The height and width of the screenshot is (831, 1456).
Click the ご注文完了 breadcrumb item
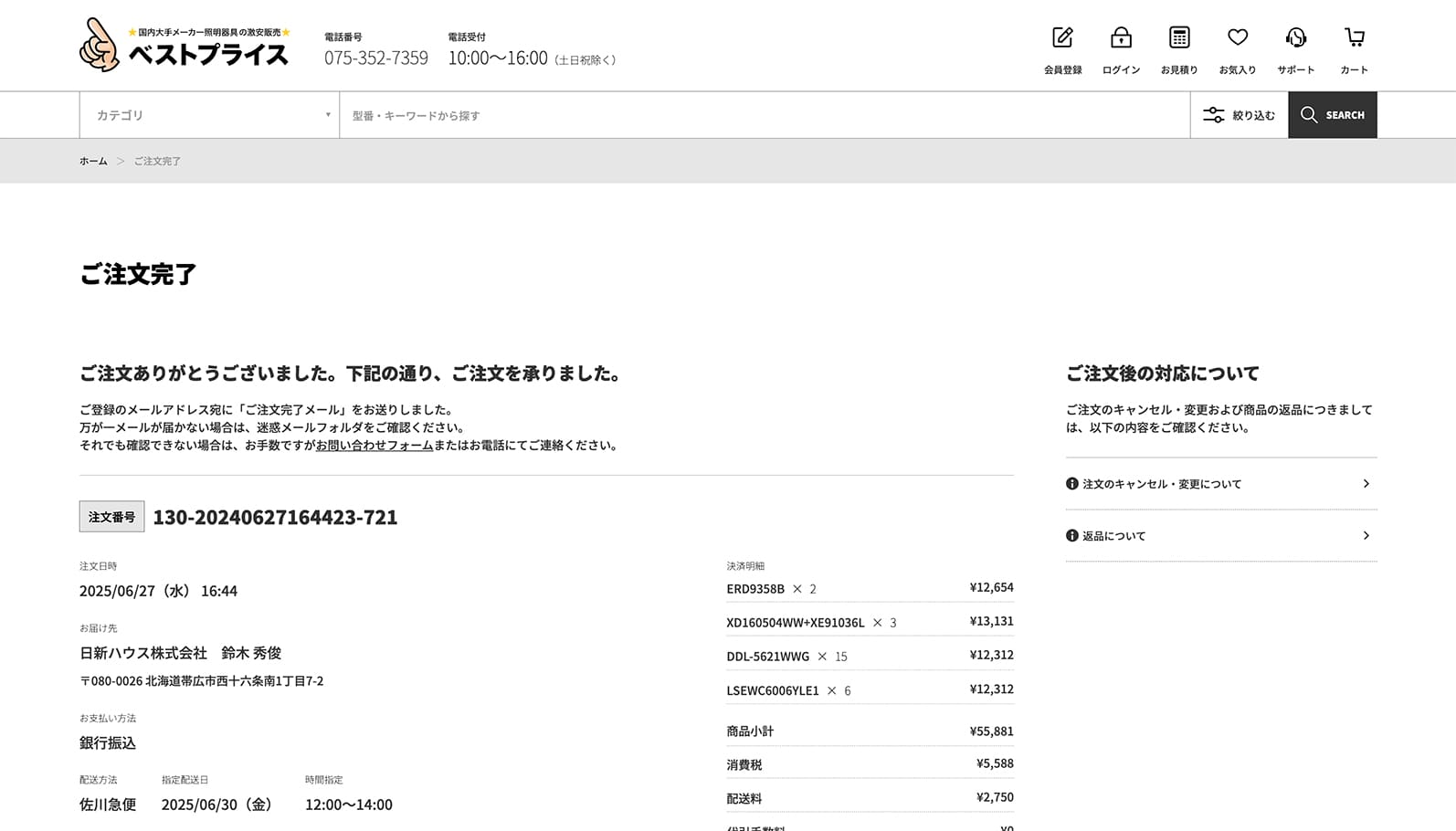click(157, 162)
